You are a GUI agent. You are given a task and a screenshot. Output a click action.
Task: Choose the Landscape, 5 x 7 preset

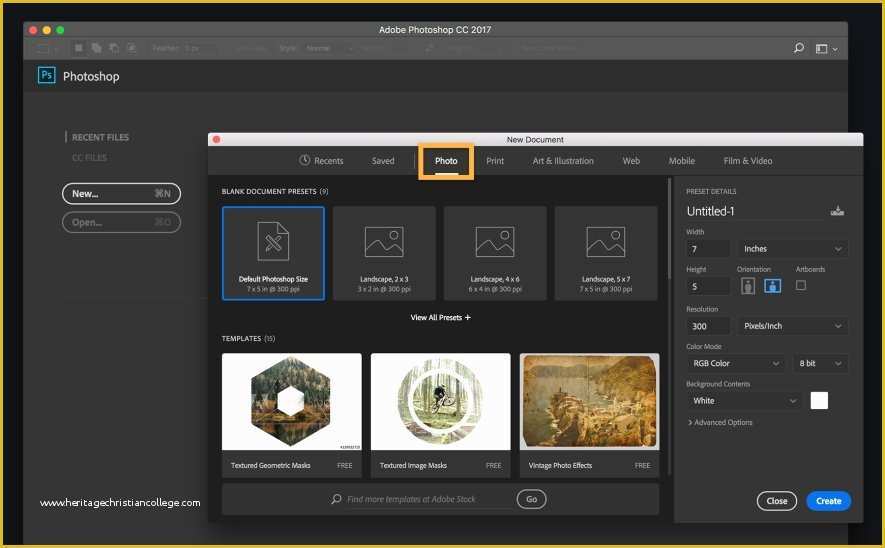(x=606, y=253)
